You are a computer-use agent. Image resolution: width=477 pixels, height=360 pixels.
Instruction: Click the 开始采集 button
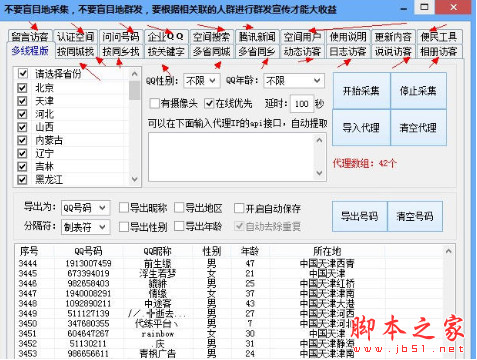361,91
